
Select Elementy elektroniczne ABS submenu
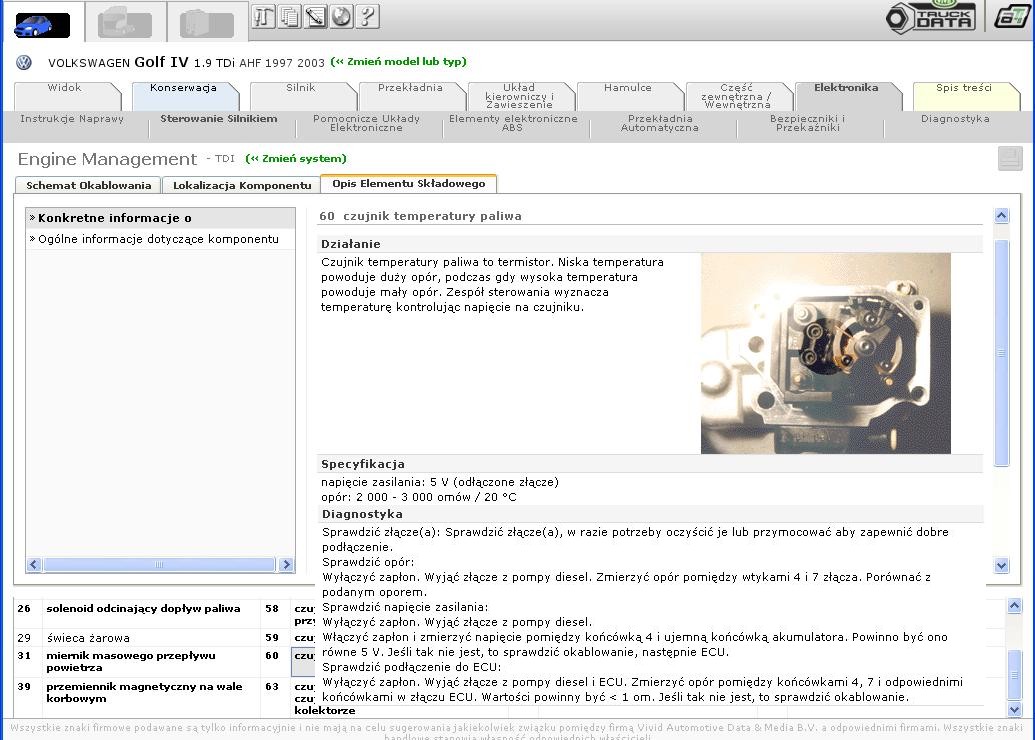tap(513, 123)
